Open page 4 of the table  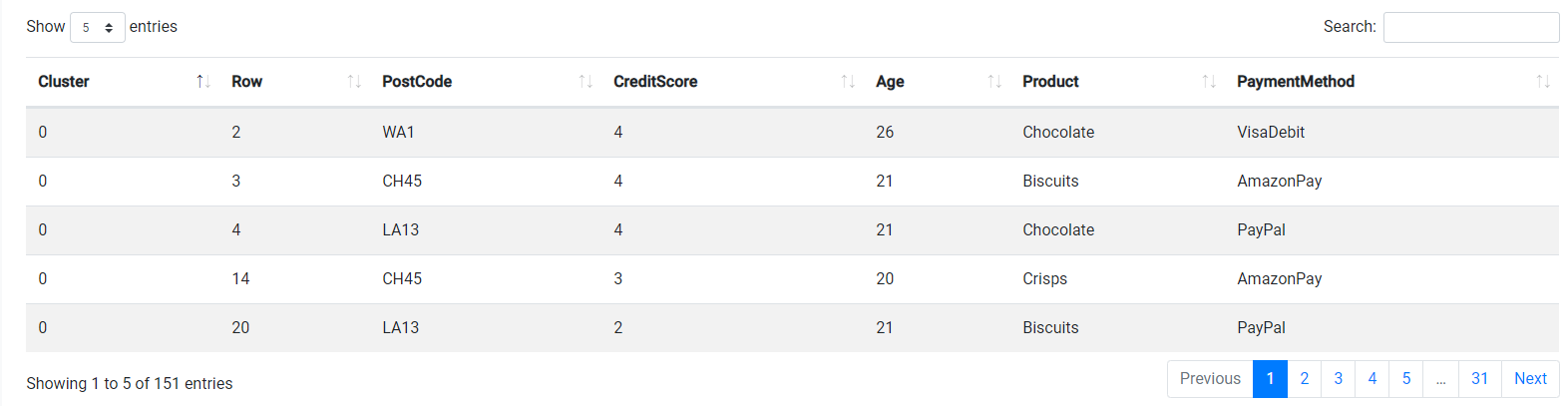click(1372, 379)
